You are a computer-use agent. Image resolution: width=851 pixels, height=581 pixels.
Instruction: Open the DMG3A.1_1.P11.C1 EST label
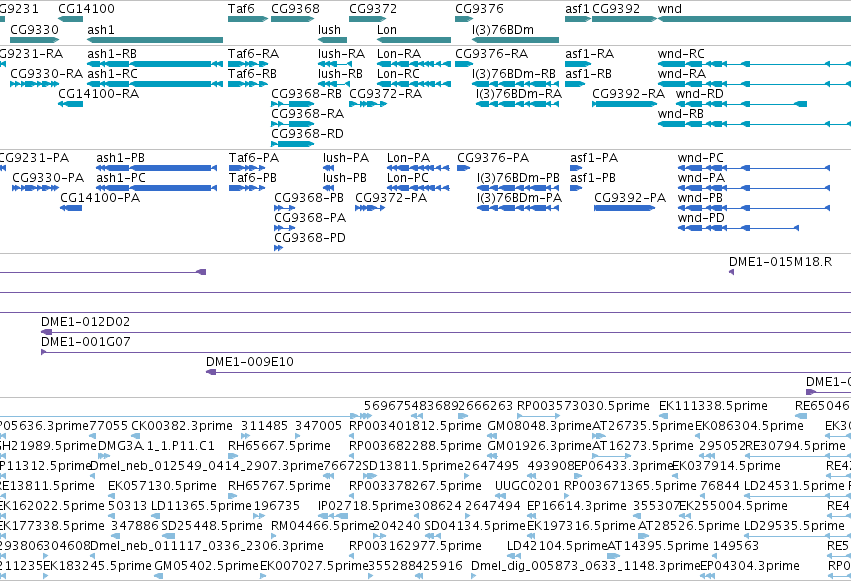pos(156,446)
